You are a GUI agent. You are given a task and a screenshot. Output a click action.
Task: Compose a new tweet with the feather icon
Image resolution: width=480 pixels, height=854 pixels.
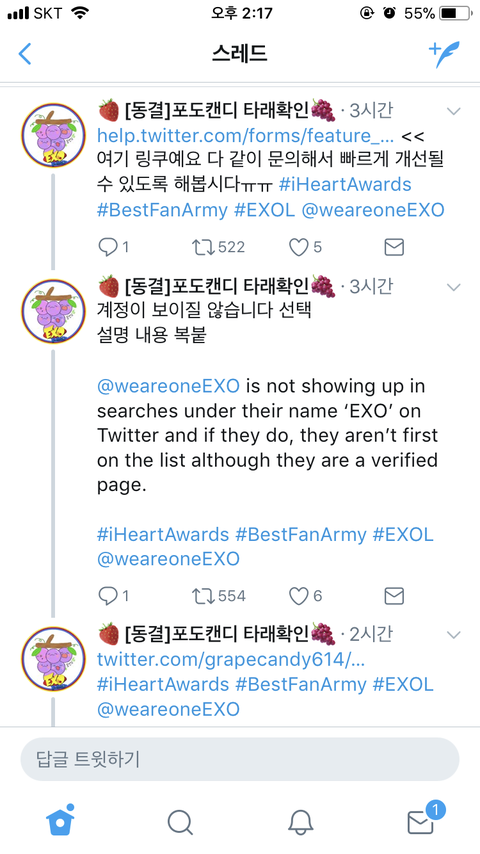coord(444,54)
